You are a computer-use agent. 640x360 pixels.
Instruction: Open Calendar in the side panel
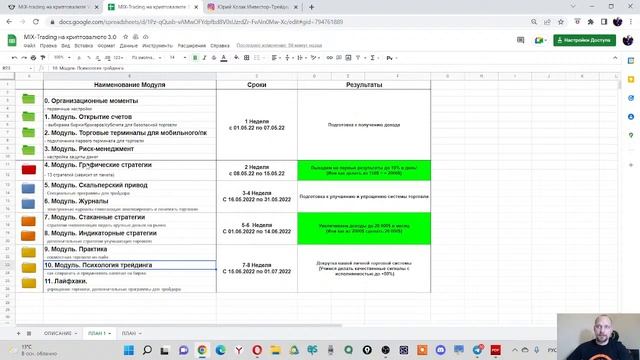631,60
